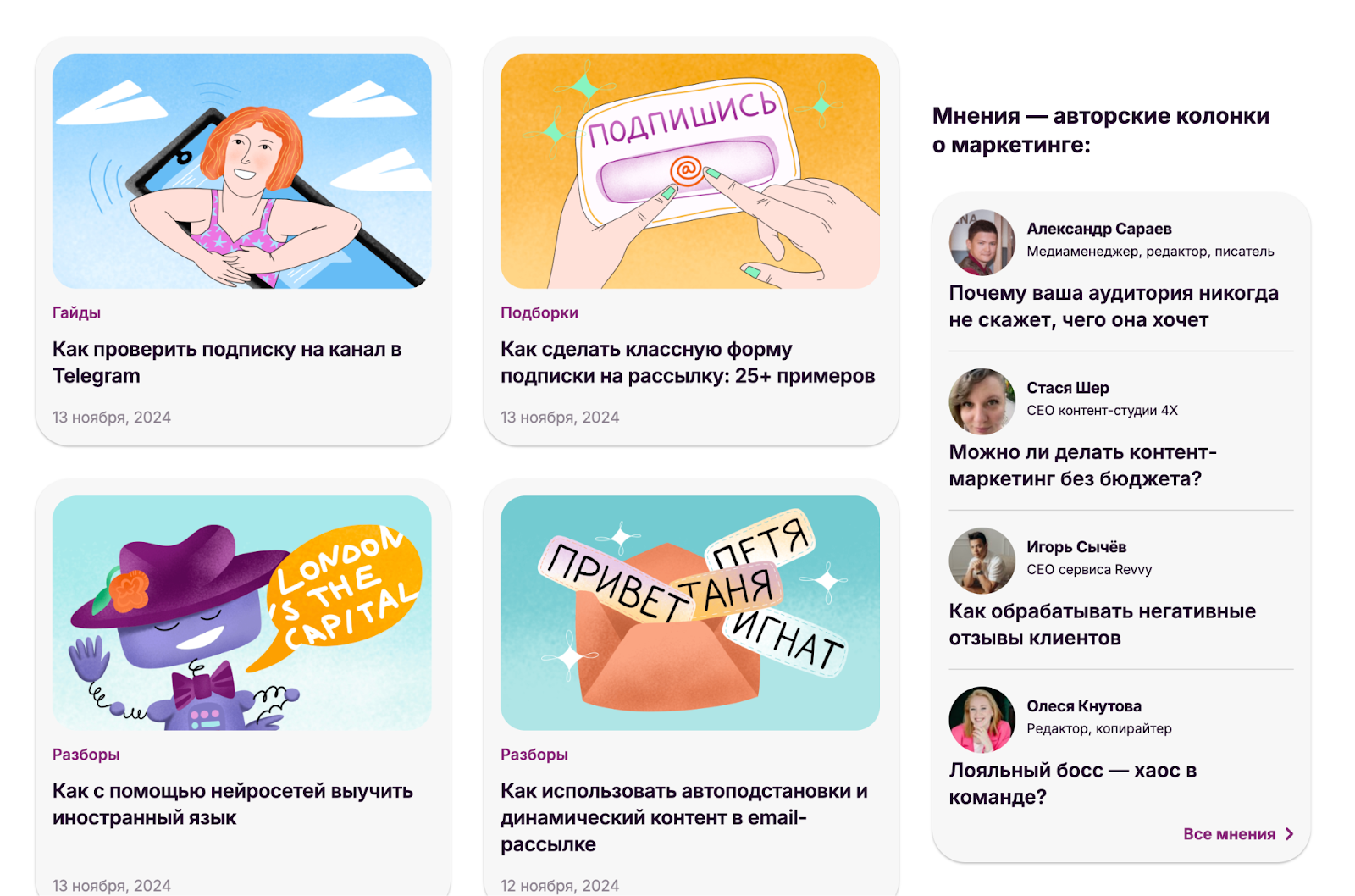Click the chevron arrow next to Все мнения

click(x=1289, y=834)
